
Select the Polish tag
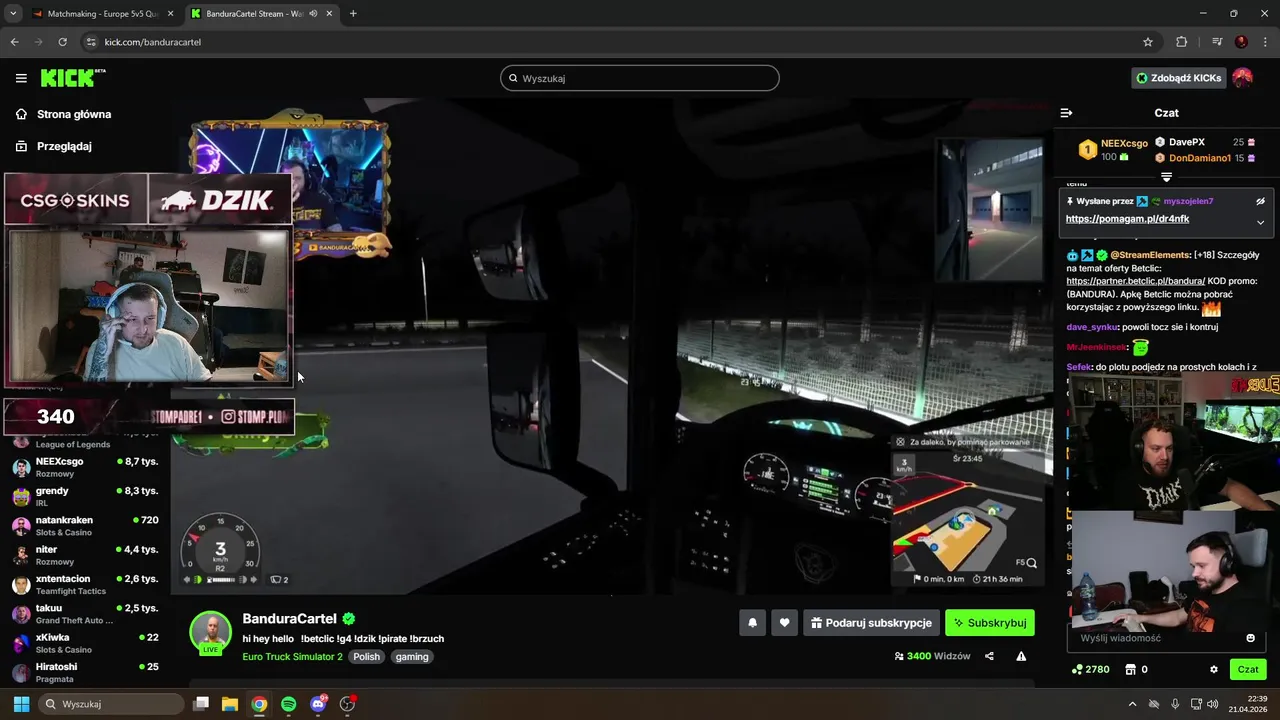tap(366, 657)
